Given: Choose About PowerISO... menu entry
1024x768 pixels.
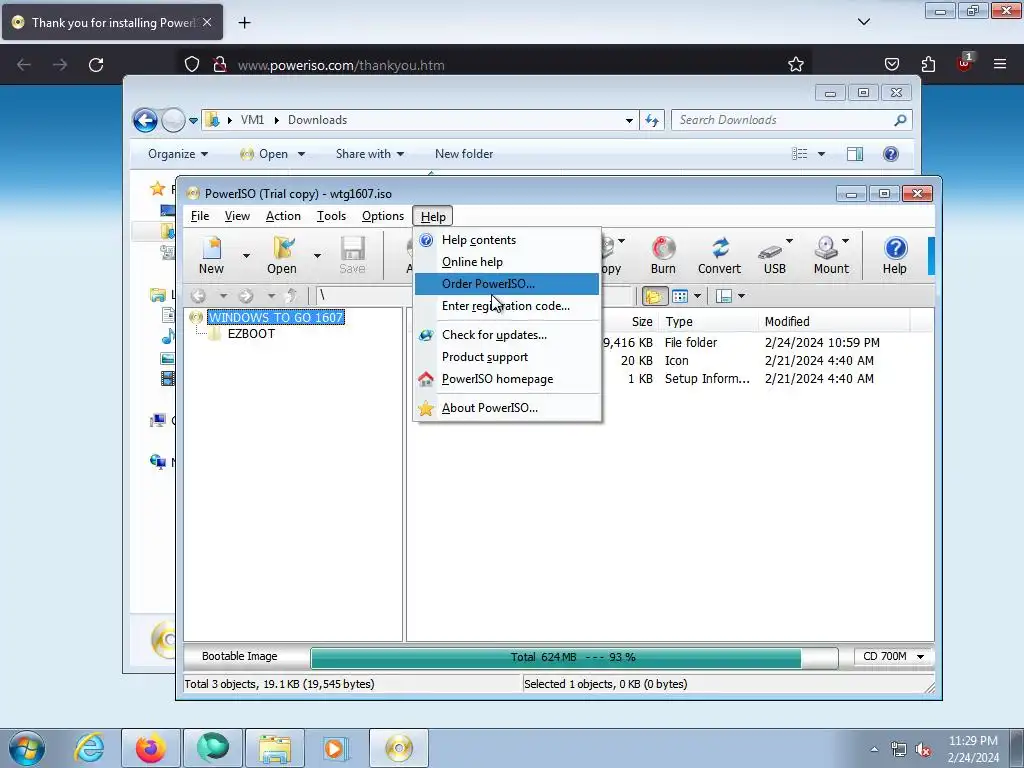Looking at the screenshot, I should [x=507, y=408].
